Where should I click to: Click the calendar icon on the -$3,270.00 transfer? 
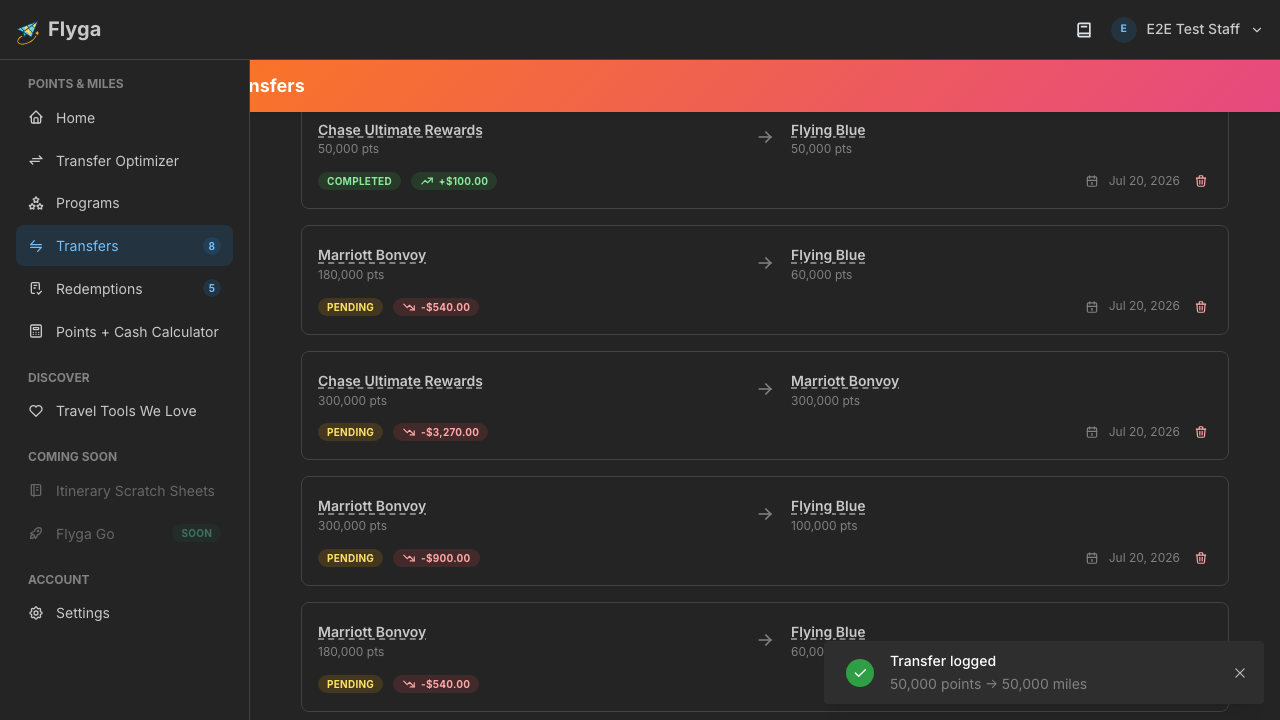click(1092, 432)
